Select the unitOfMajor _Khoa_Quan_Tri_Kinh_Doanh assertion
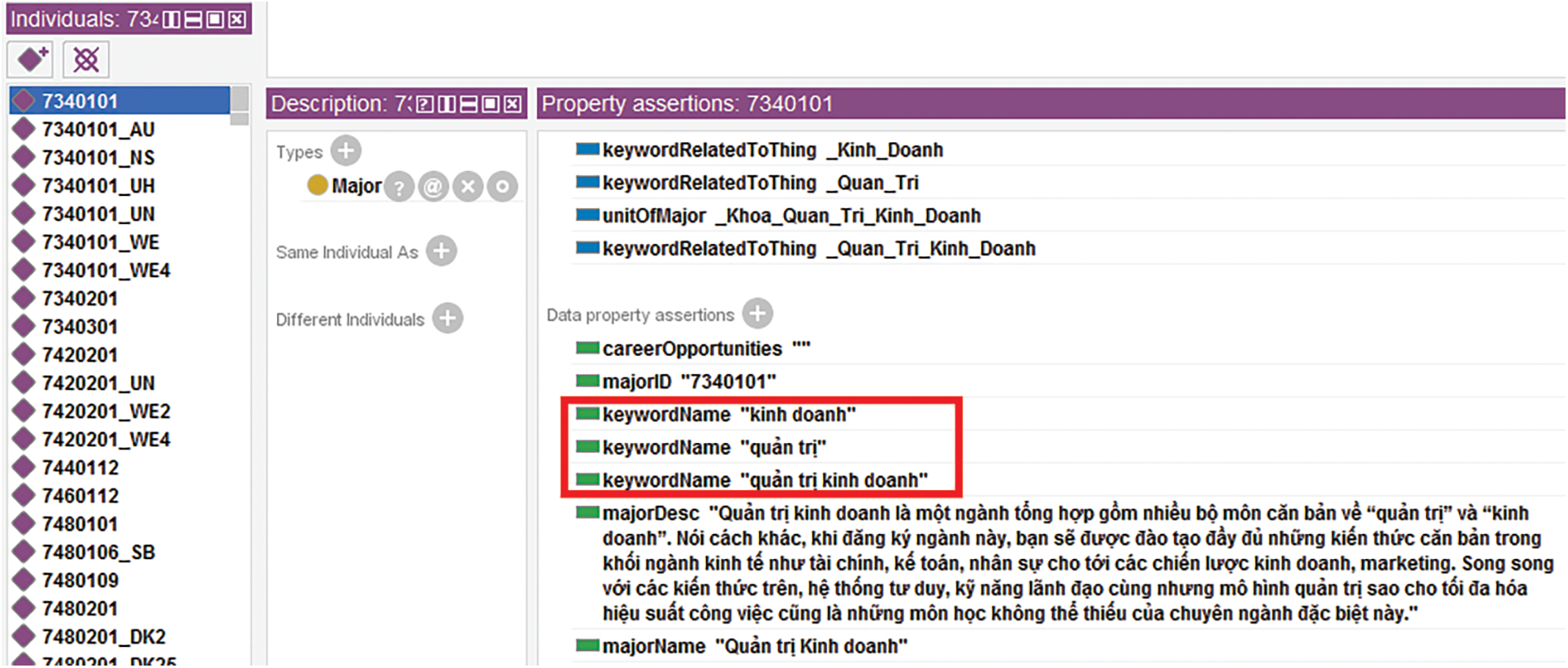This screenshot has width=1568, height=668. pos(790,216)
